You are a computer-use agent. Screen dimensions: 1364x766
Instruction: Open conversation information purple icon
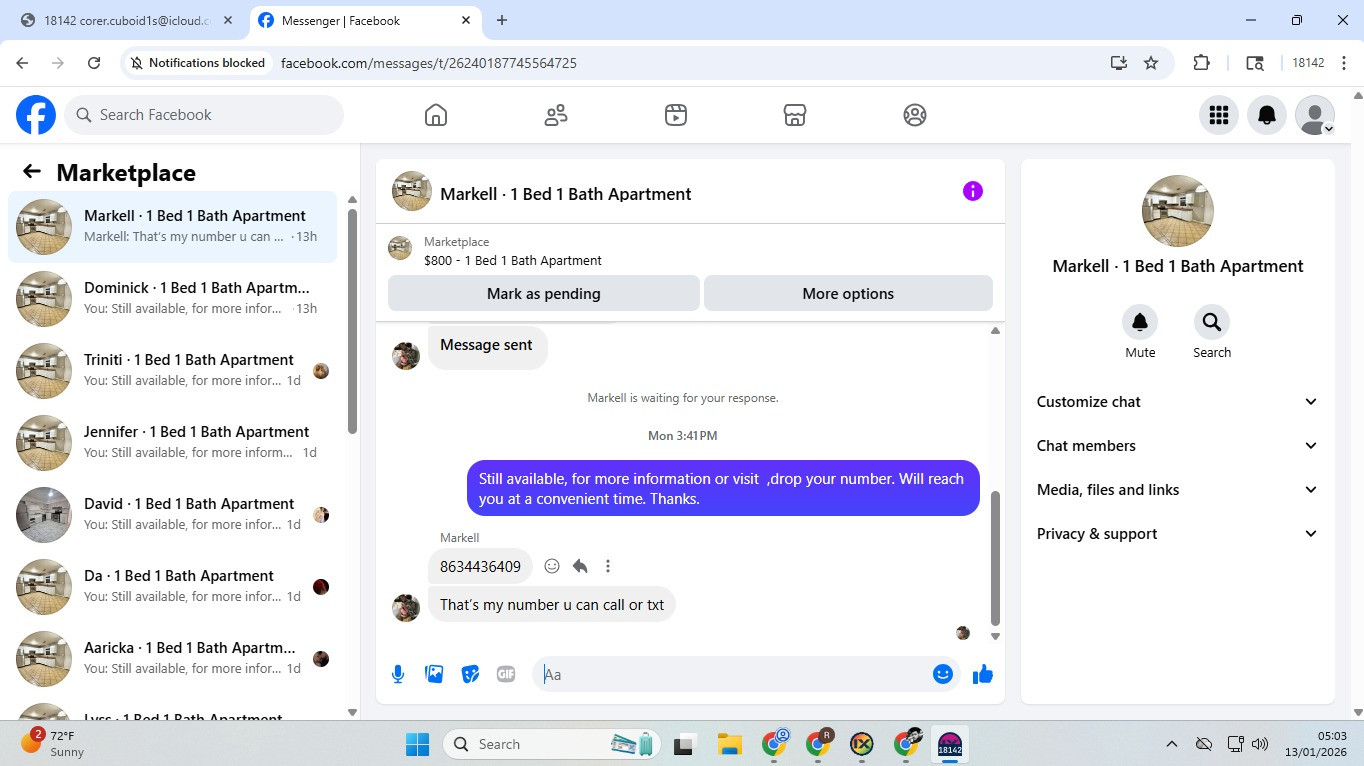click(973, 191)
